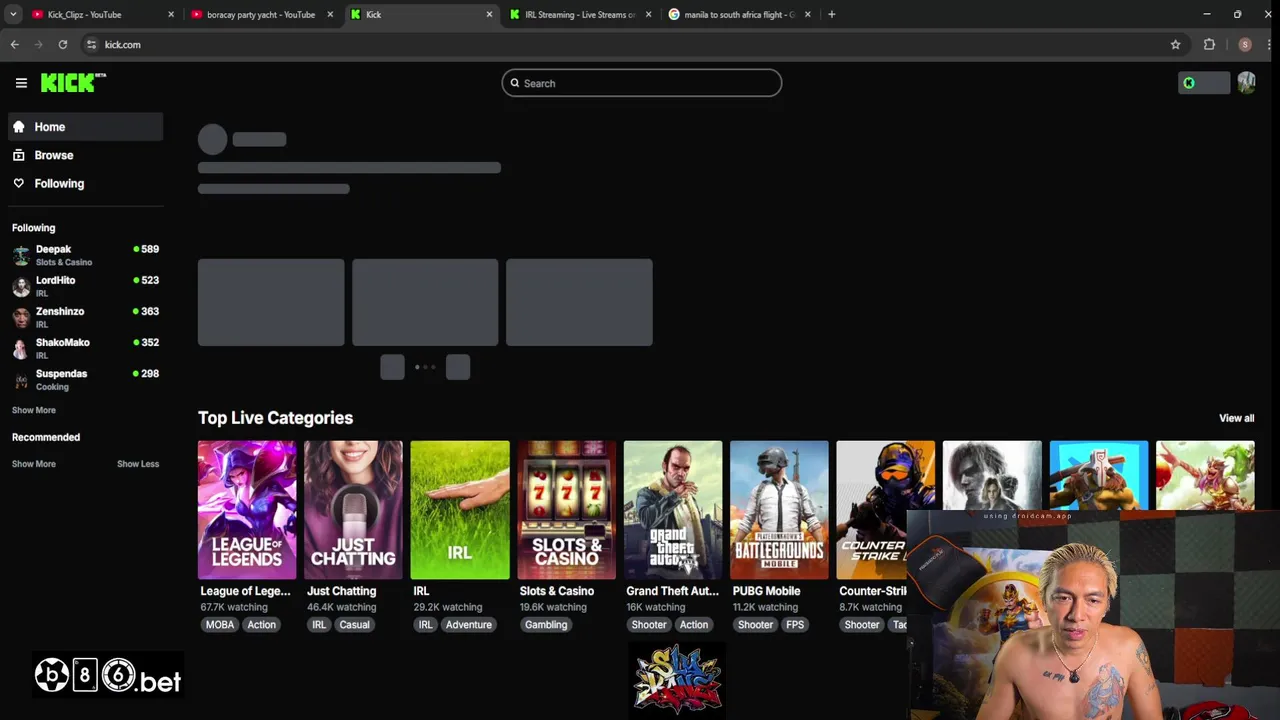Viewport: 1280px width, 720px height.
Task: Focus the Search input field
Action: [642, 83]
